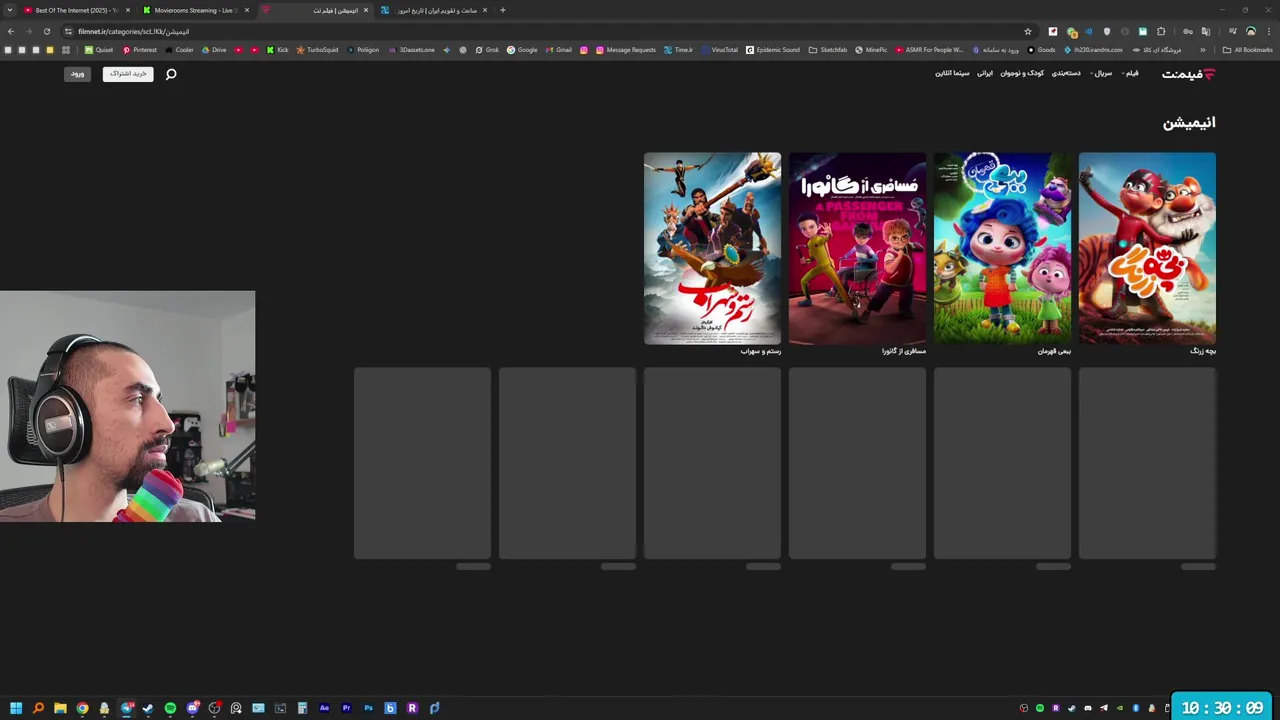Open the Sketchfab bookmark folder
The height and width of the screenshot is (720, 1280).
(x=828, y=50)
